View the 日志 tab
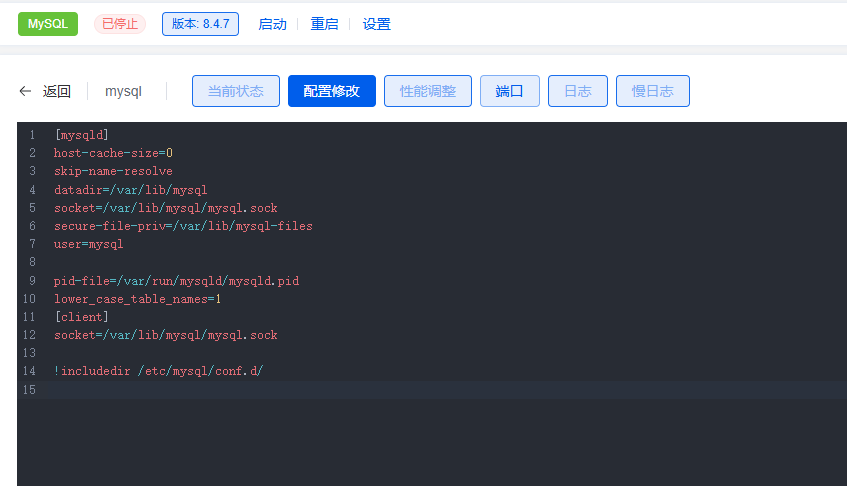Screen dimensions: 847x486 coord(578,91)
